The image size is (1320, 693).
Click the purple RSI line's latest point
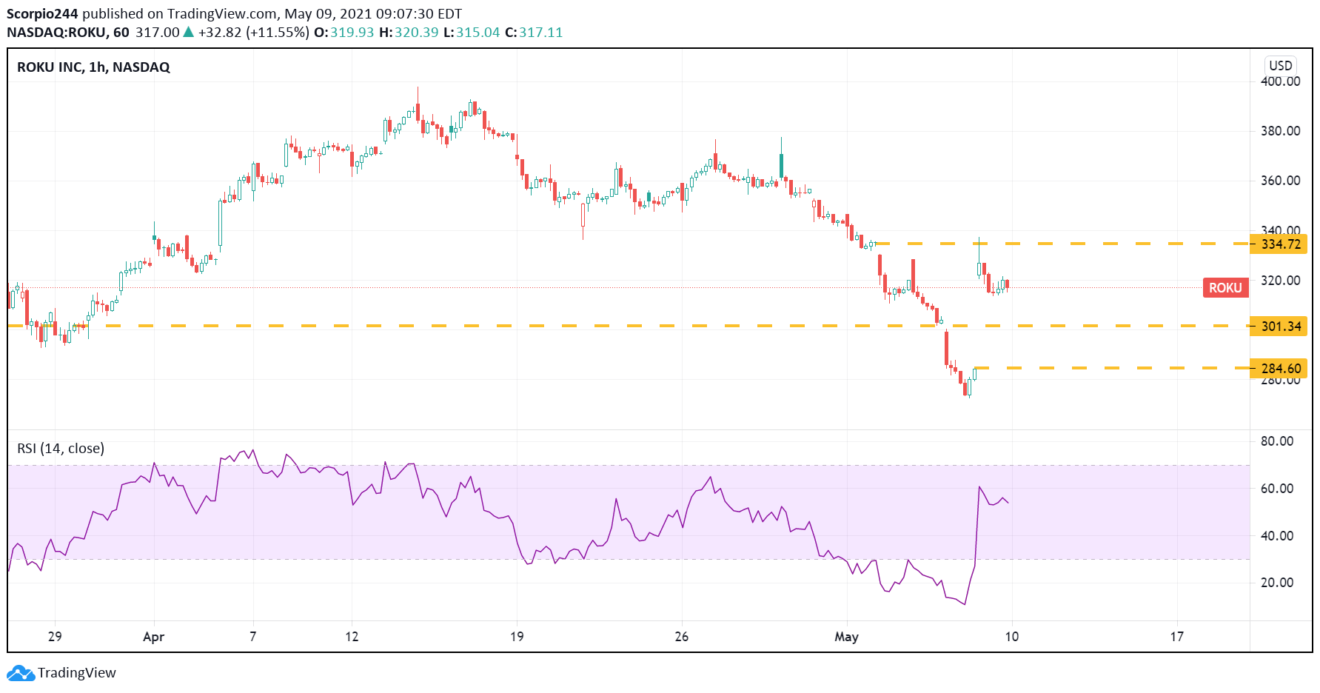click(x=1008, y=502)
